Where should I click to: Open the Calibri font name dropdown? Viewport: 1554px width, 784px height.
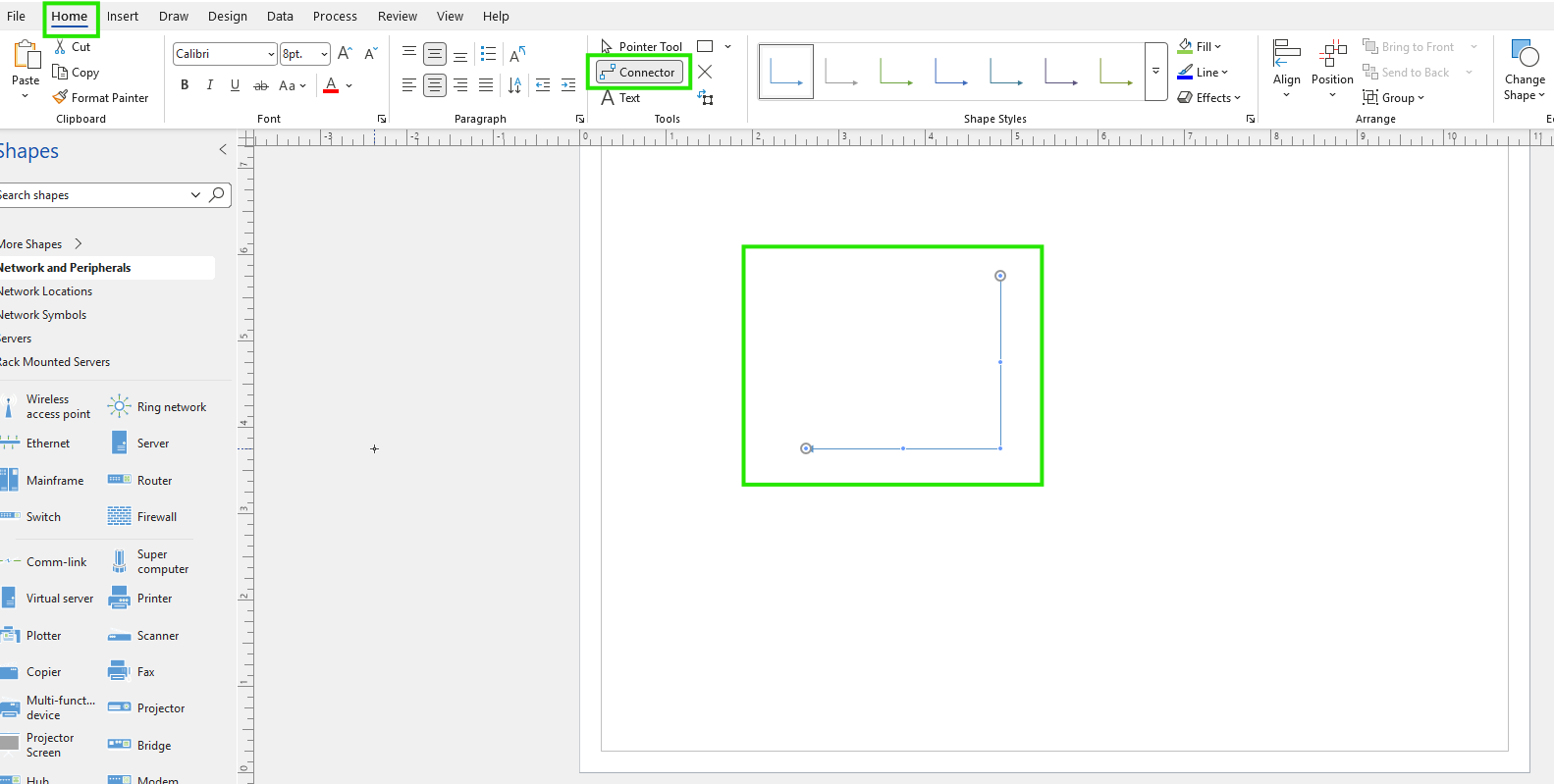[x=271, y=54]
